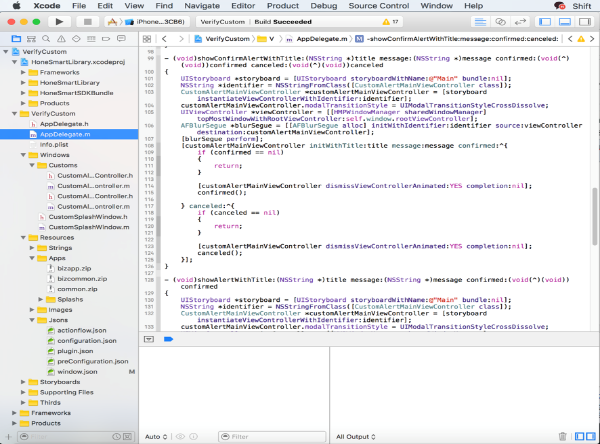Open the Debug navigator
Image resolution: width=600 pixels, height=444 pixels.
pos(91,39)
